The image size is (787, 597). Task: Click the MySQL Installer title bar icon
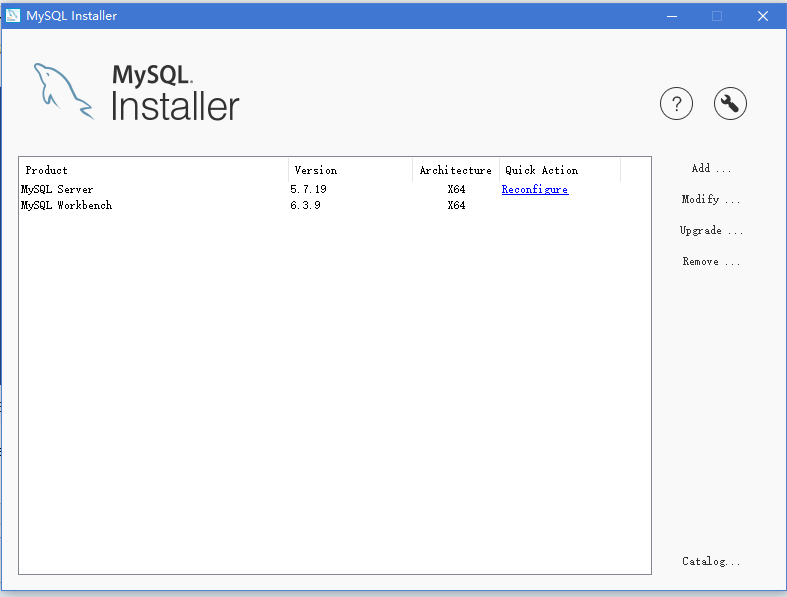pos(13,16)
